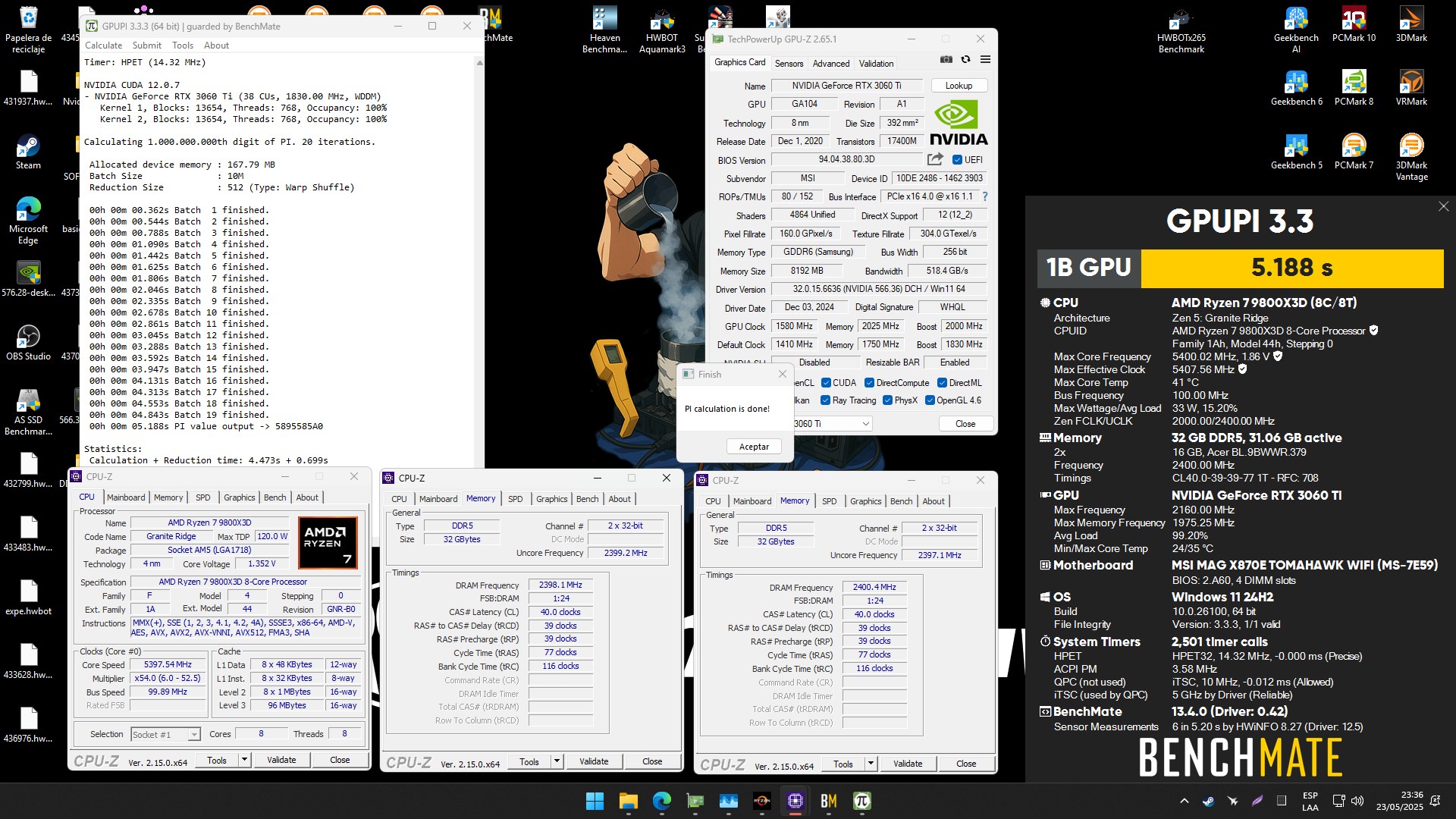Open the Windows Start menu

point(595,801)
